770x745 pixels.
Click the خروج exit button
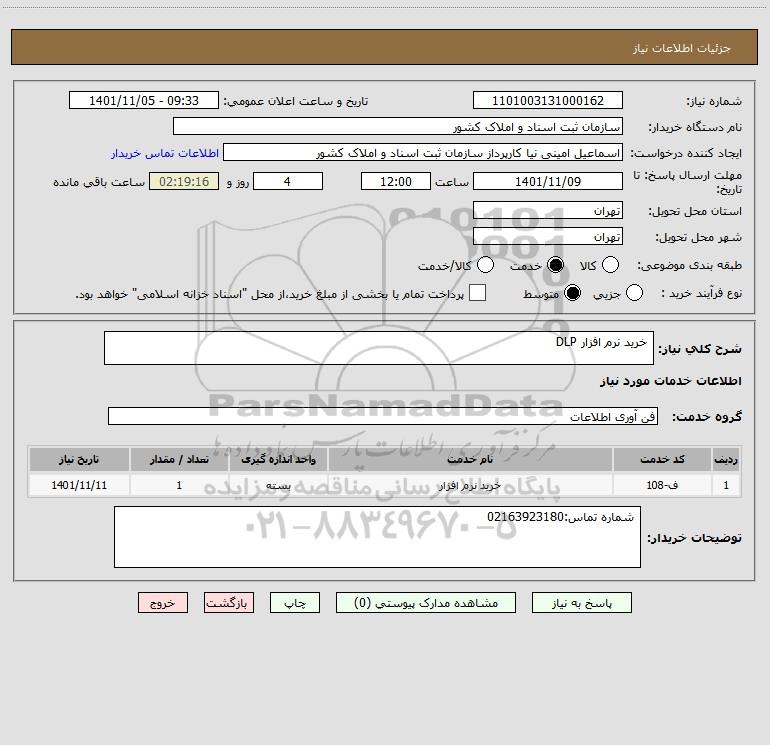(x=163, y=603)
